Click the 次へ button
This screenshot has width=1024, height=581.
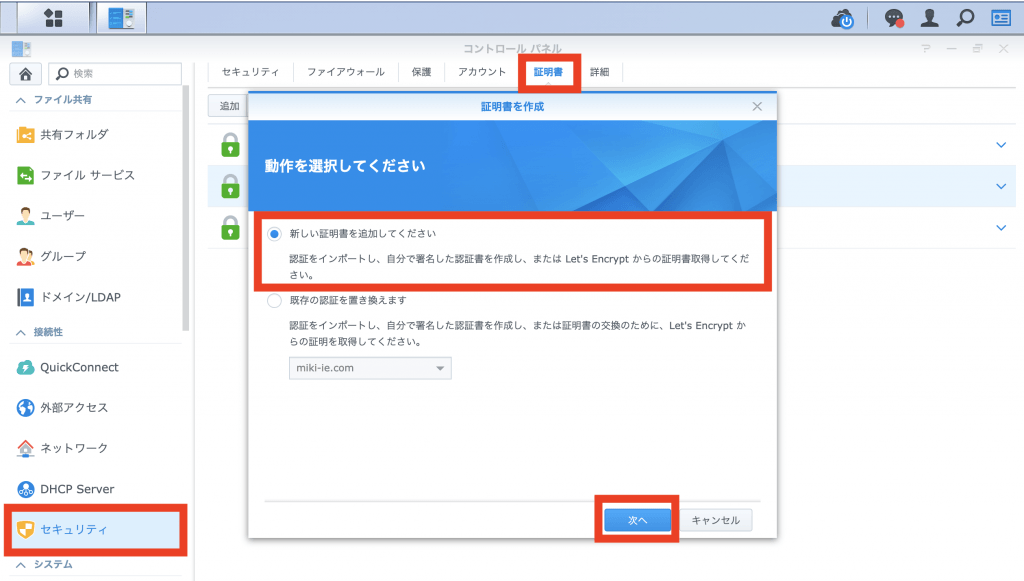click(x=637, y=520)
